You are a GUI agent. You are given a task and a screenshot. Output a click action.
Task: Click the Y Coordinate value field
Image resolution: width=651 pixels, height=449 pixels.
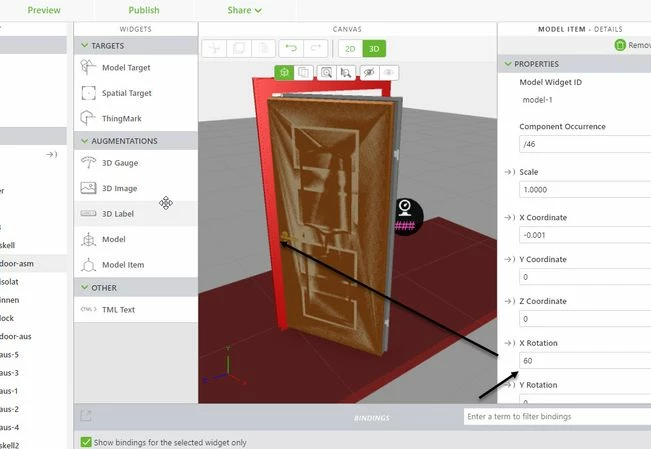585,277
